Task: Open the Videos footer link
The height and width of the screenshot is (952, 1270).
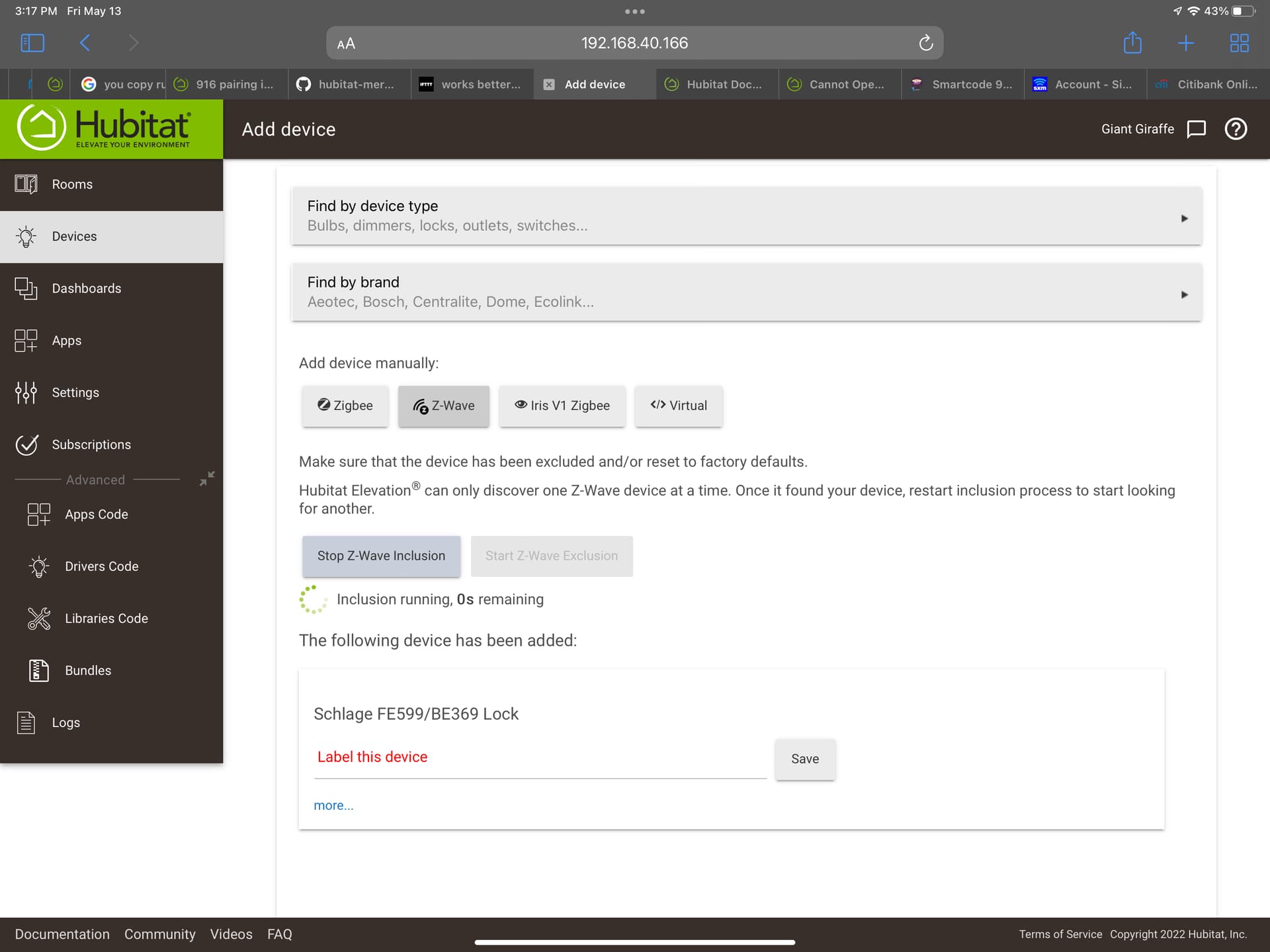Action: [231, 934]
